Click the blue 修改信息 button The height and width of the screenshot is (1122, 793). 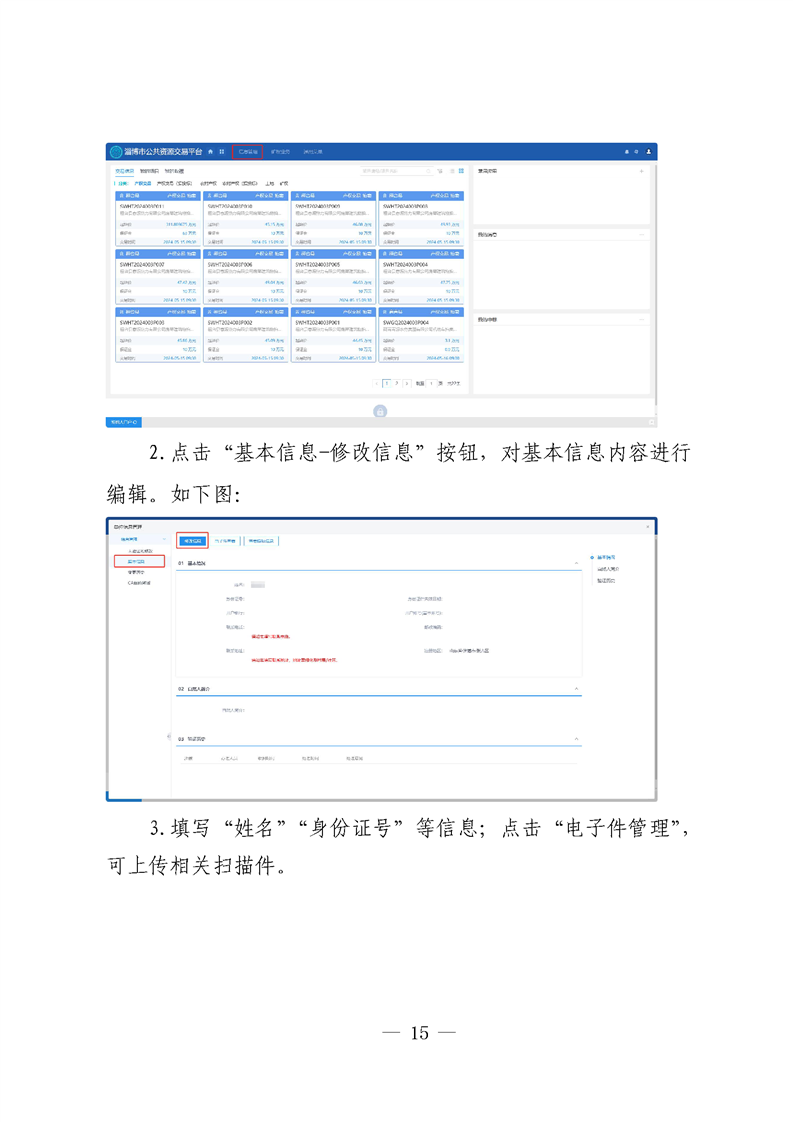coord(193,541)
